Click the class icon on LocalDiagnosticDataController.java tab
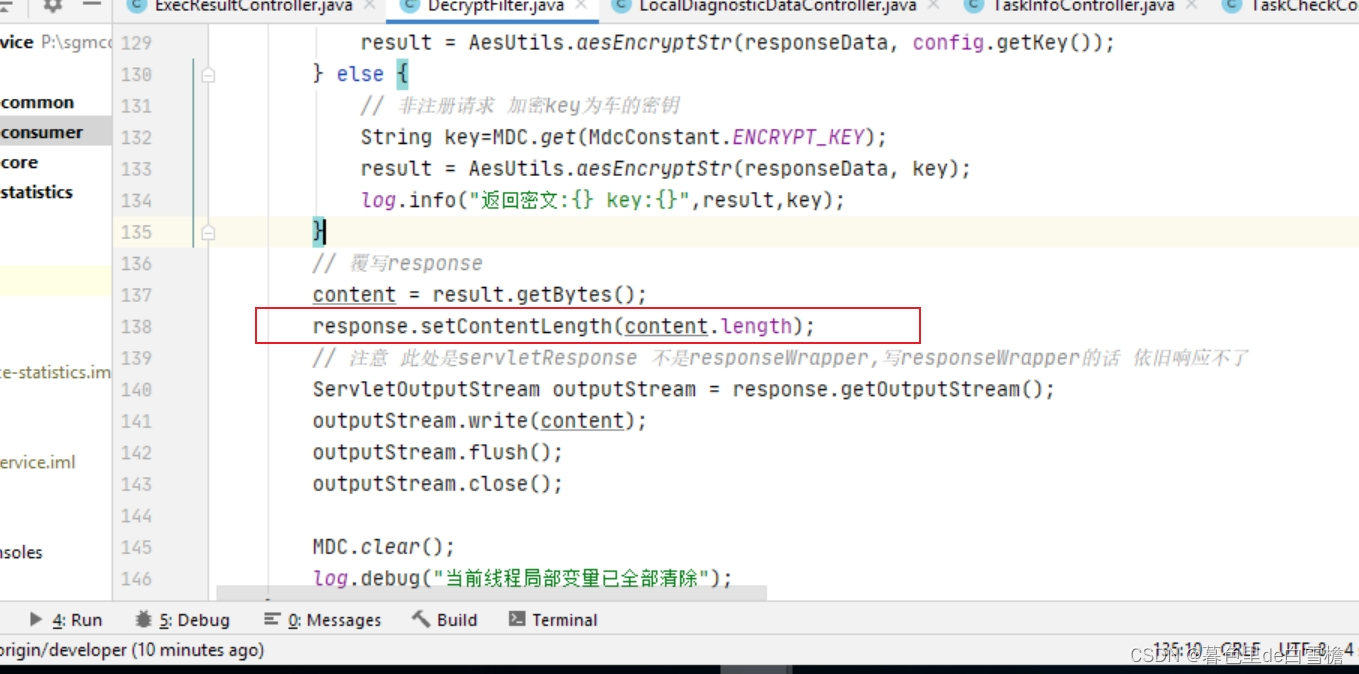This screenshot has width=1359, height=674. coord(622,6)
